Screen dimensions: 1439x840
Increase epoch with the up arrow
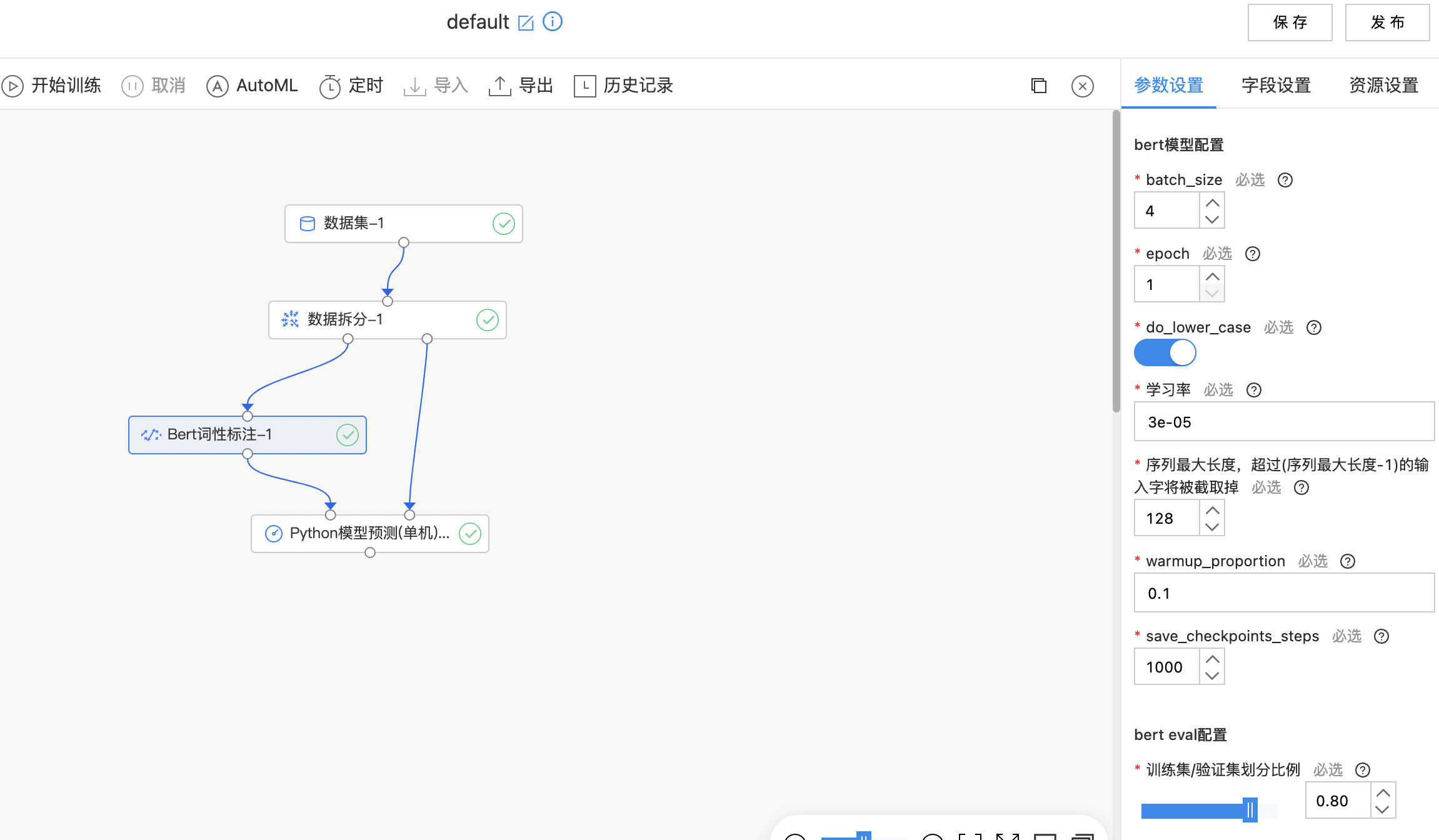click(x=1212, y=276)
